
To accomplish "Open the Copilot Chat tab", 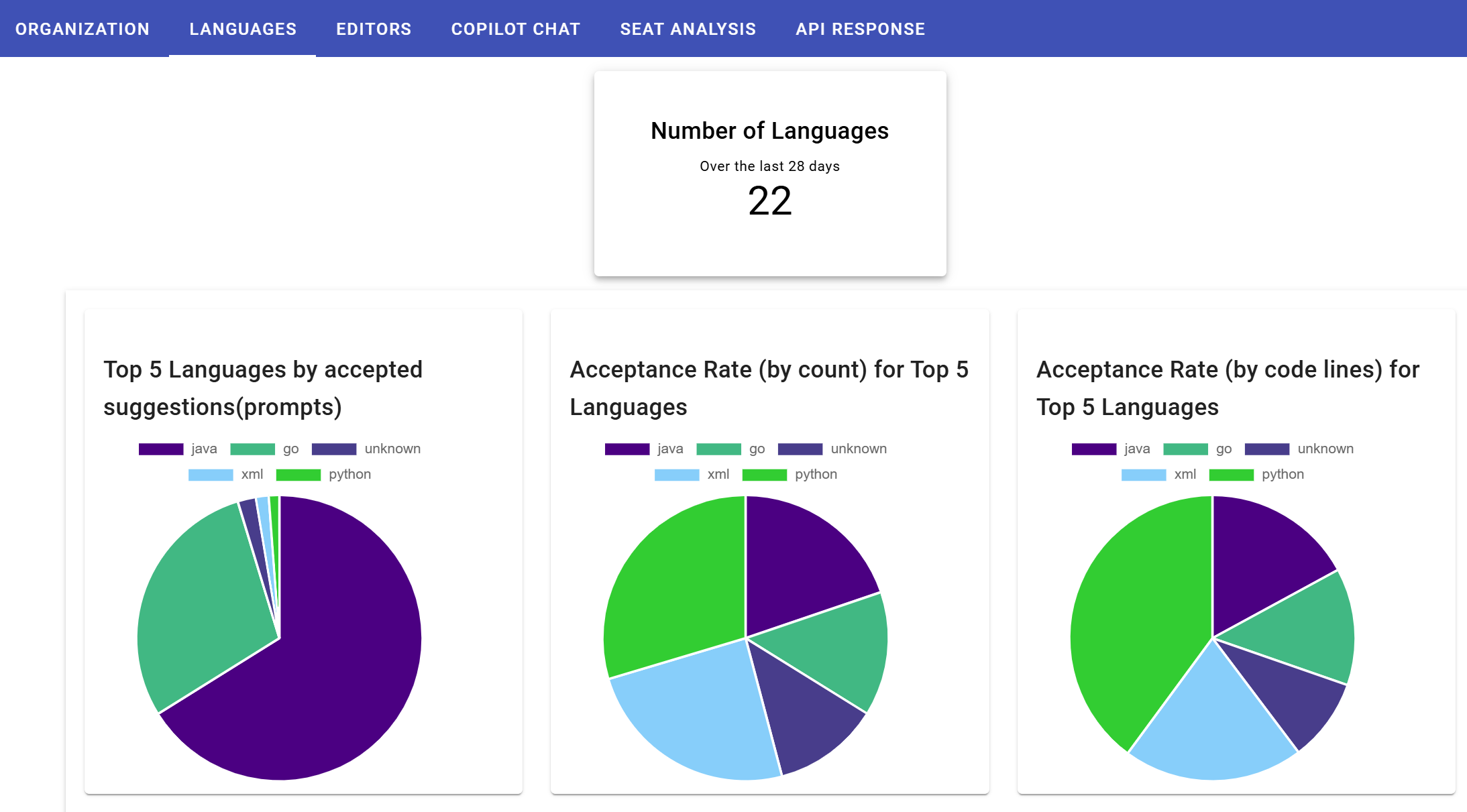I will tap(515, 29).
